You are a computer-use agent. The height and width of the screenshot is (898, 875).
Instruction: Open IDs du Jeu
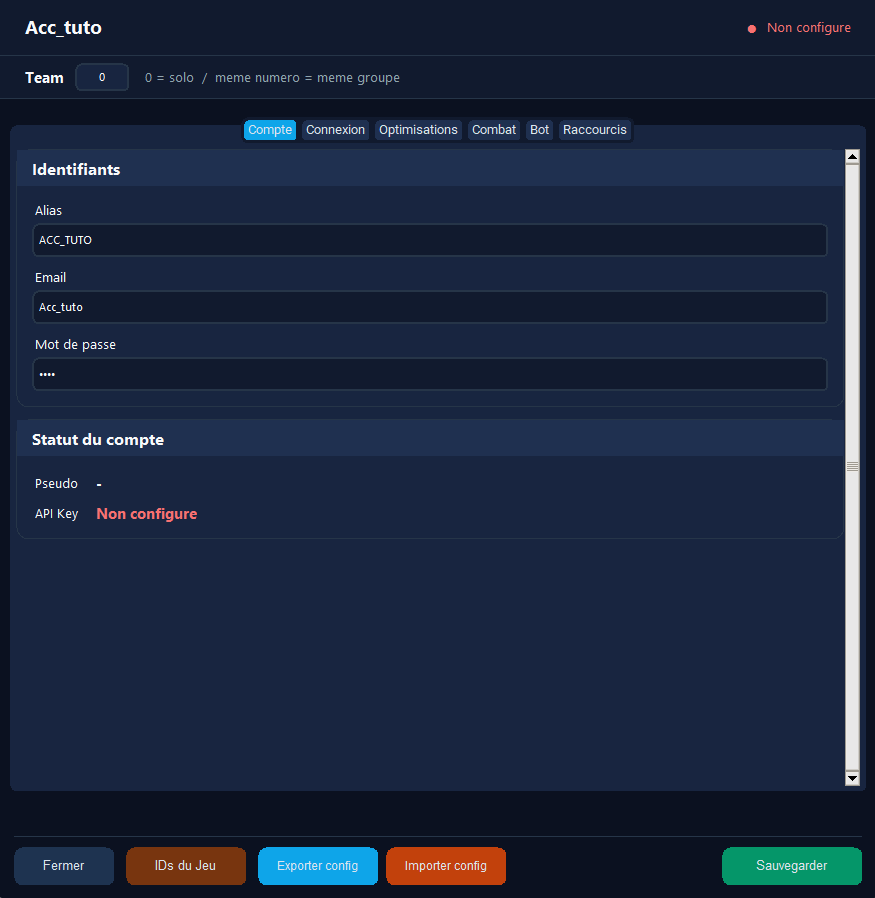pos(186,866)
